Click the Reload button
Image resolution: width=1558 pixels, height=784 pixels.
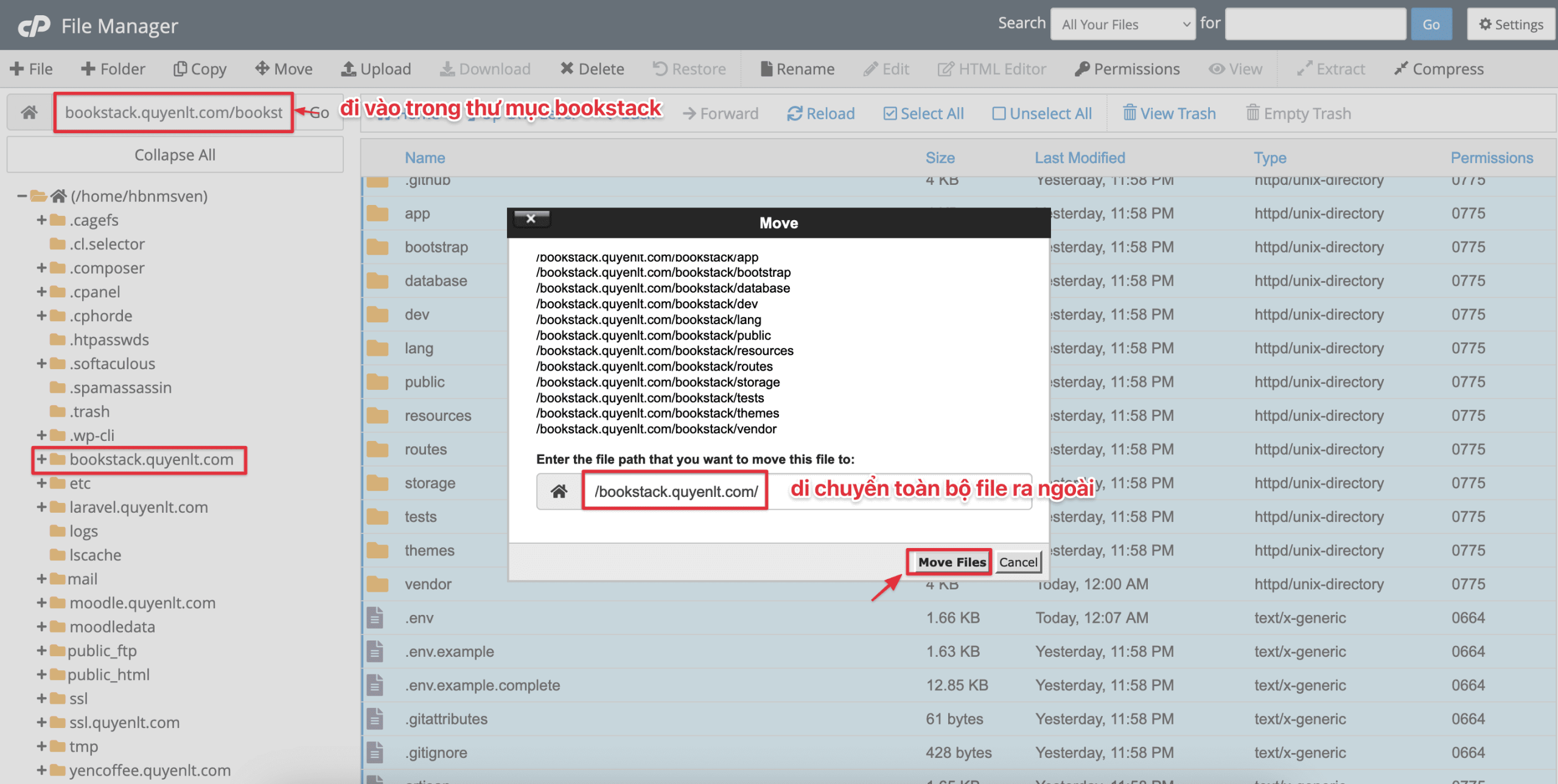[821, 114]
